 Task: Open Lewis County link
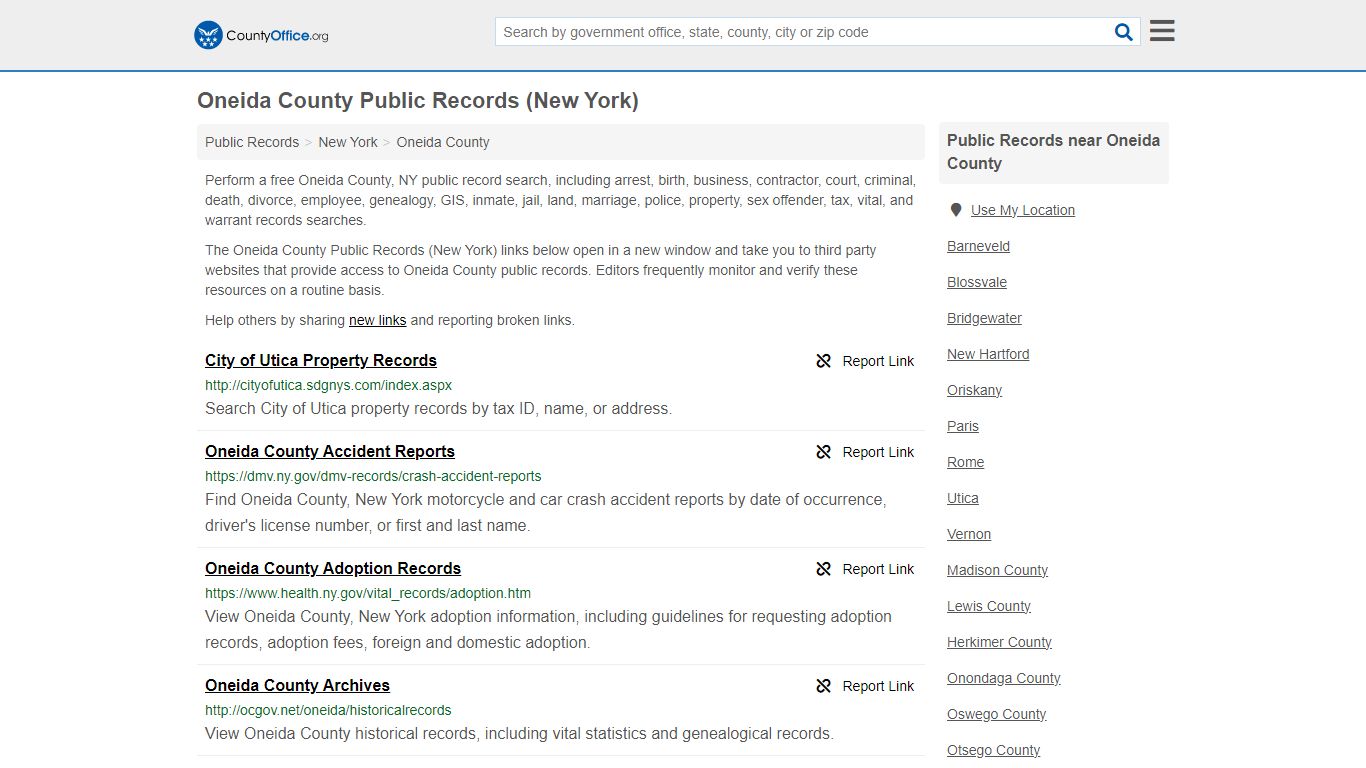point(989,606)
